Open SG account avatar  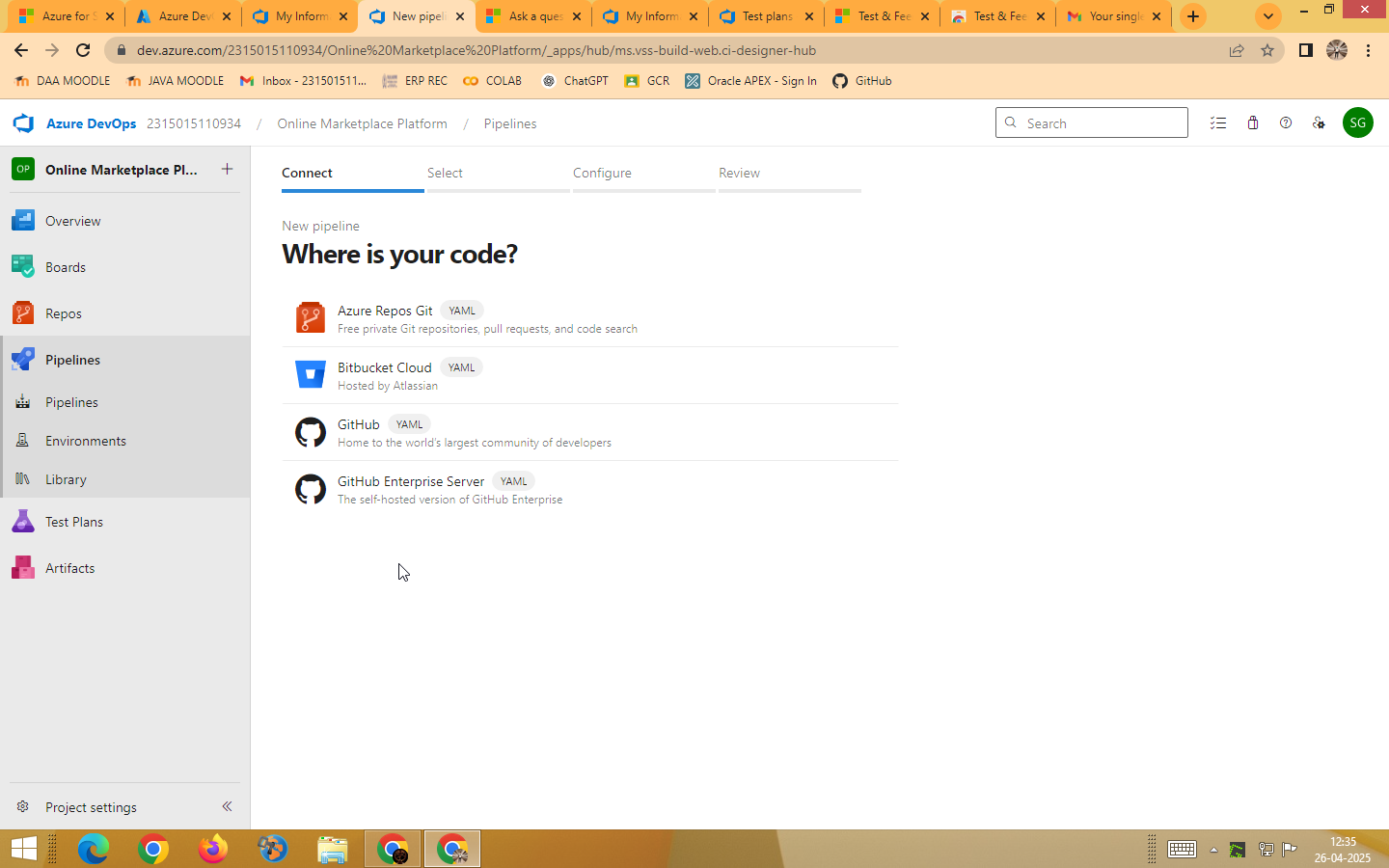click(x=1358, y=122)
